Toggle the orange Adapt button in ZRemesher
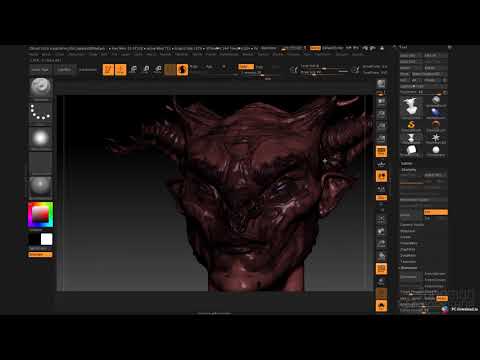Screen dimensions: 480x360 442,298
